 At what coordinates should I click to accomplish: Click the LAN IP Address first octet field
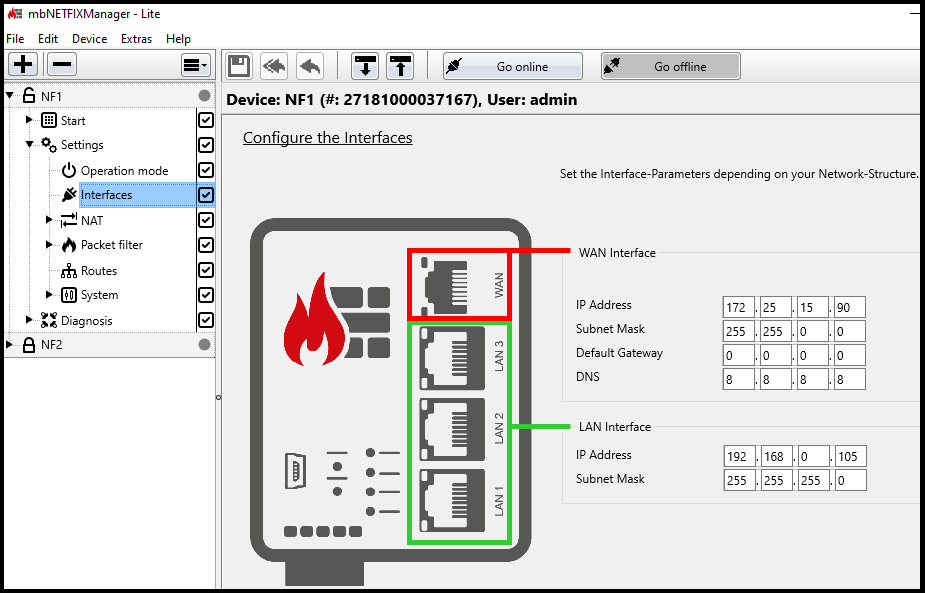pos(739,456)
